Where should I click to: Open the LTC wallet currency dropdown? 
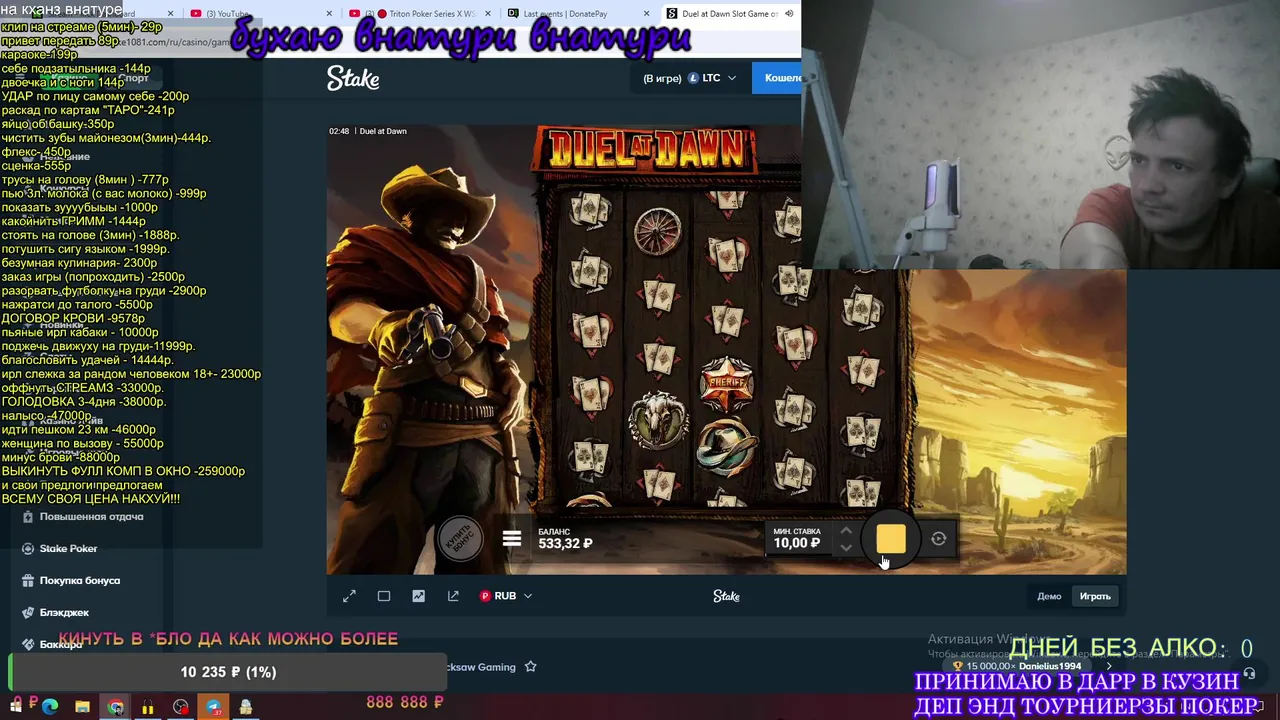tap(711, 78)
